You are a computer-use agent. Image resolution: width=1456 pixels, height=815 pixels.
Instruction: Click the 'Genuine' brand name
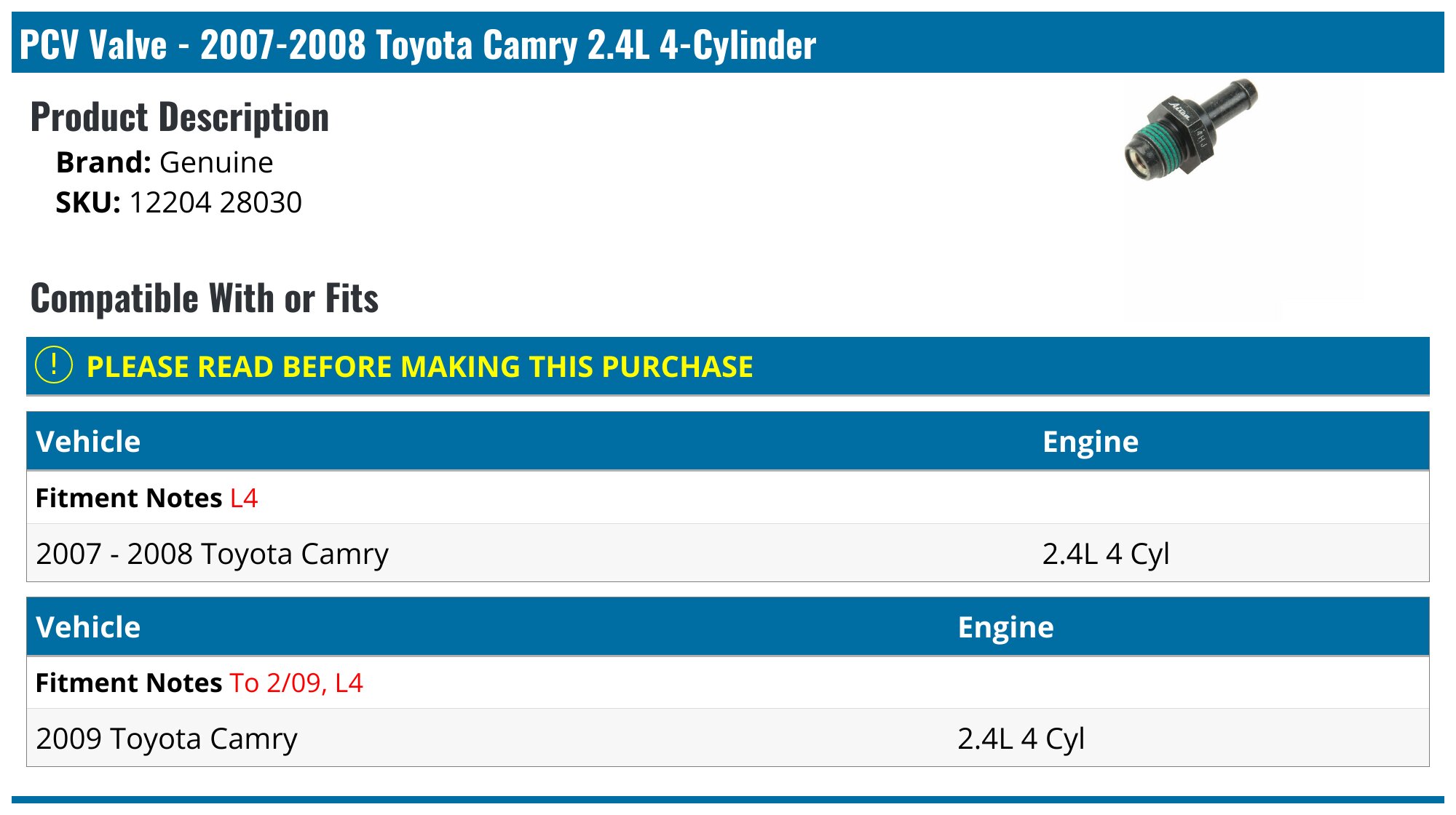point(216,162)
